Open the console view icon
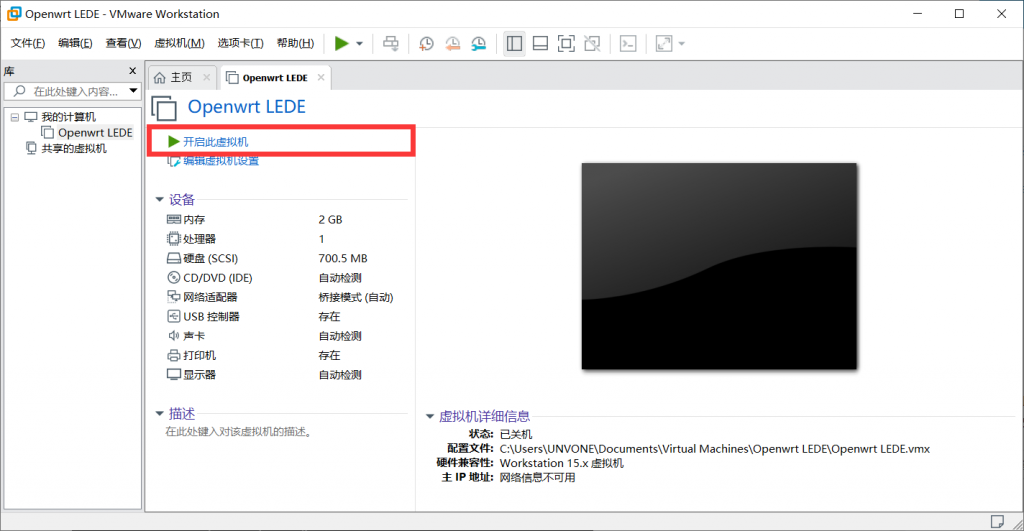Viewport: 1024px width, 531px height. click(628, 44)
